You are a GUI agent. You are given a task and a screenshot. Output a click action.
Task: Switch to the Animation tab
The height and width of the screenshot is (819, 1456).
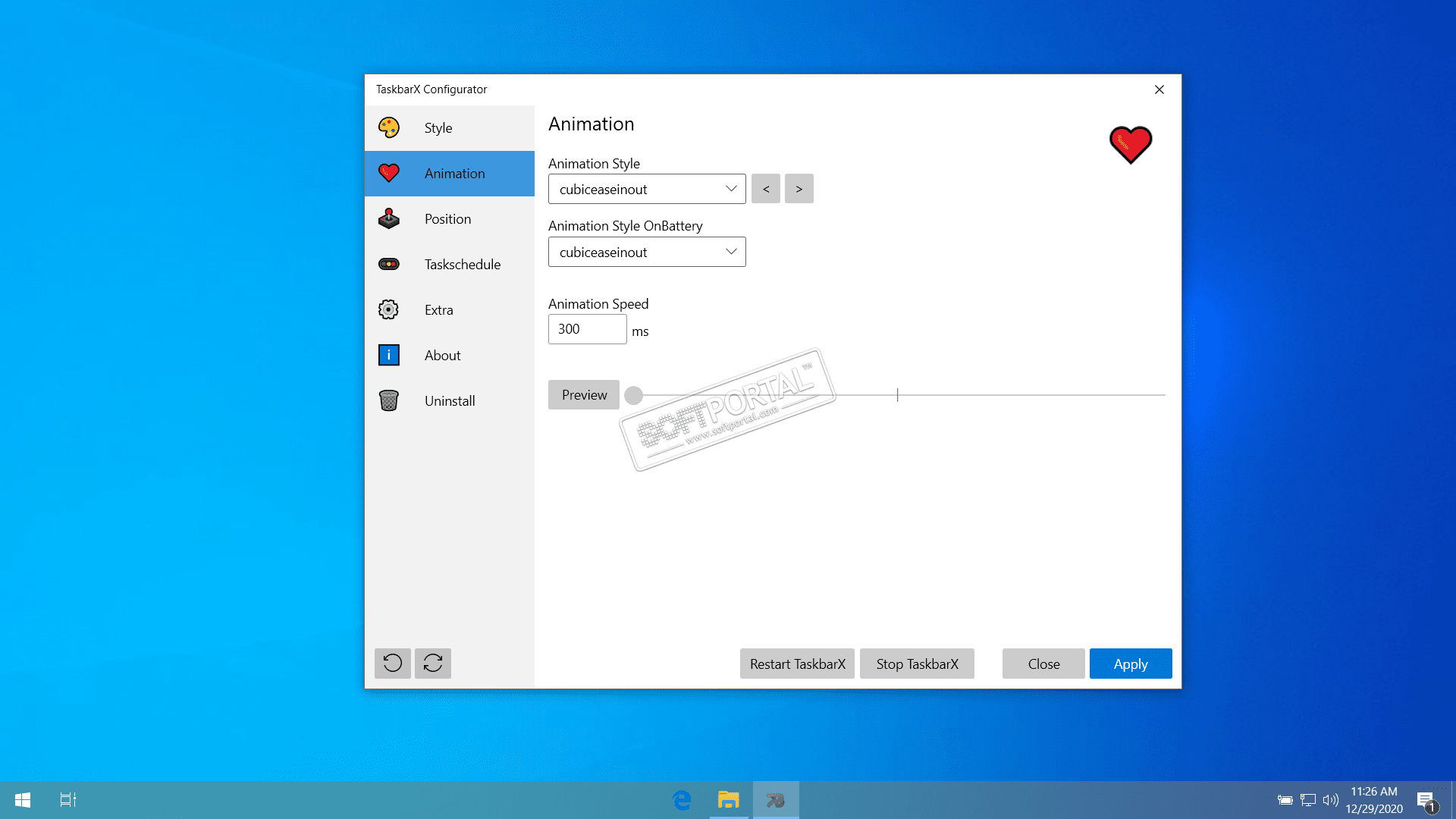(450, 174)
